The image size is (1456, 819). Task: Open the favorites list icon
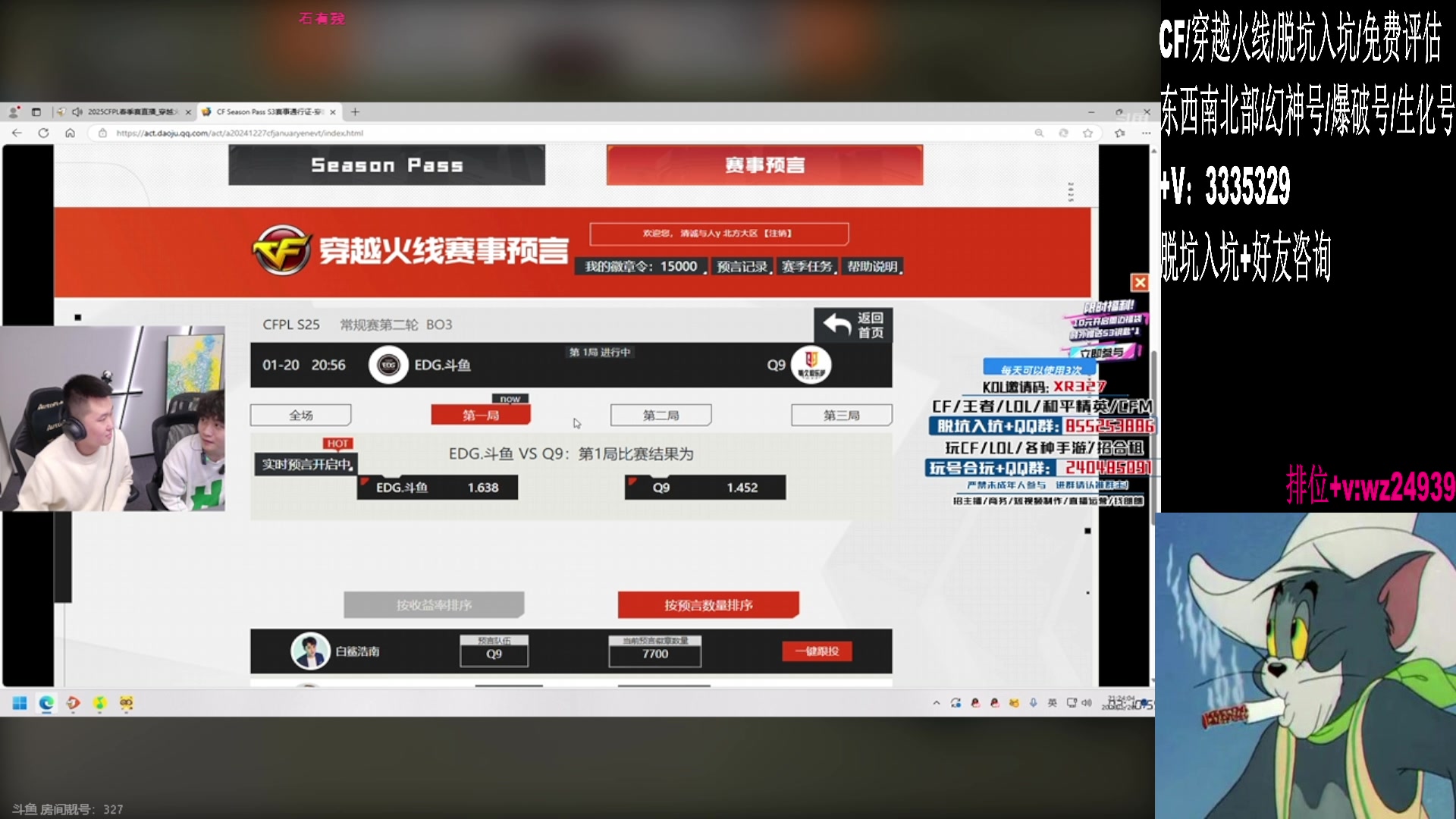tap(1120, 133)
